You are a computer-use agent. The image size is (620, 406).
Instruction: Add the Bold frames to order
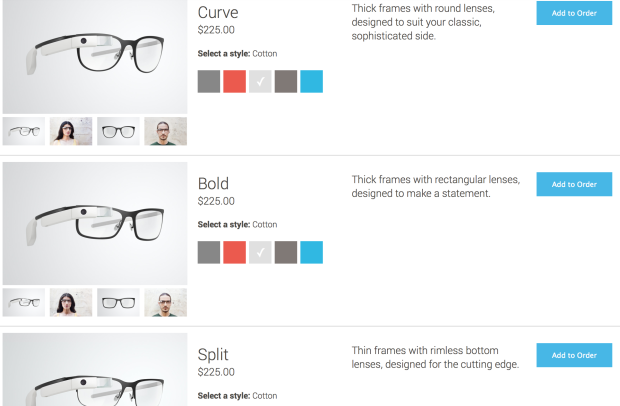[x=574, y=184]
